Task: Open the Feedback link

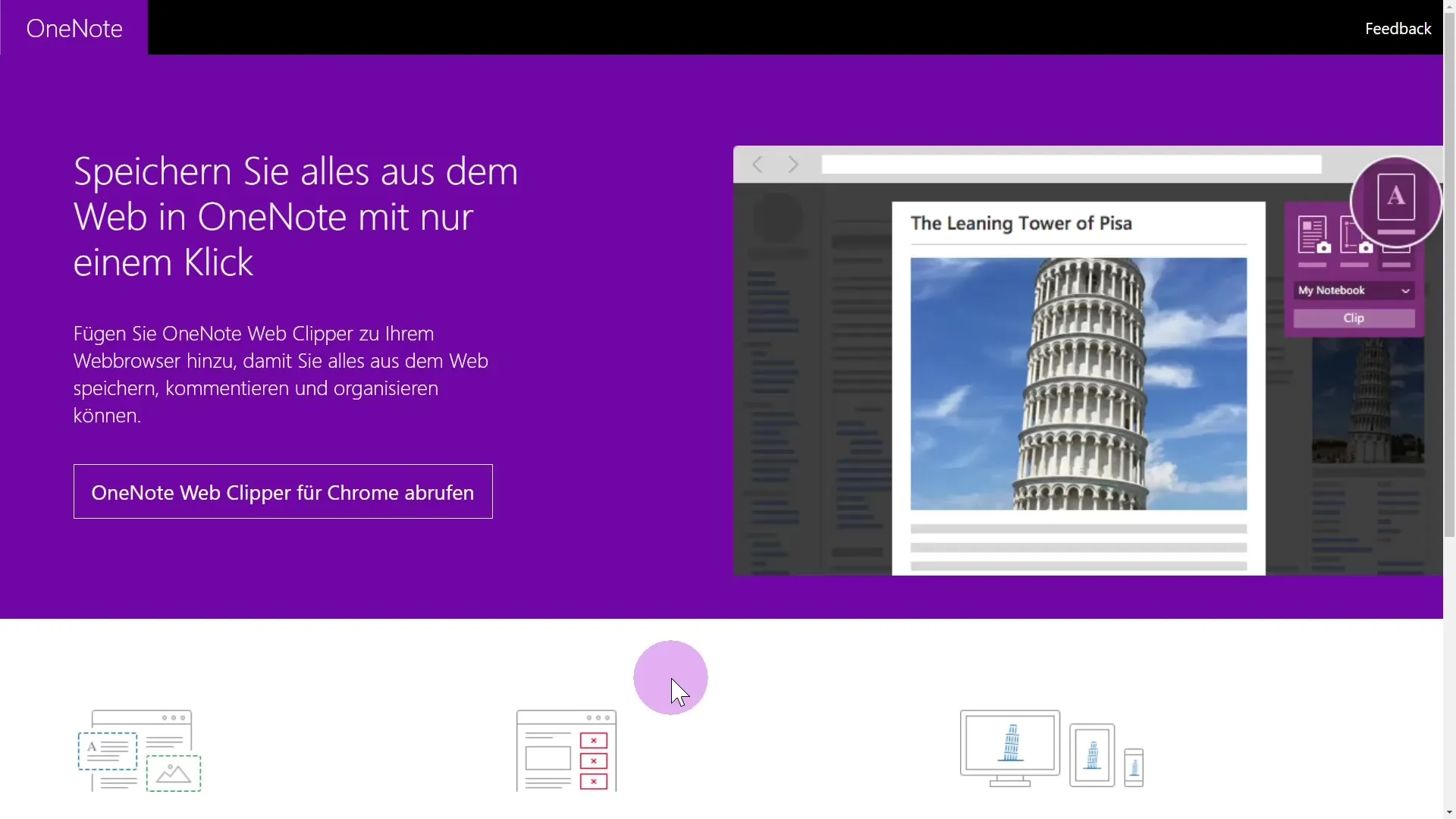Action: (x=1398, y=28)
